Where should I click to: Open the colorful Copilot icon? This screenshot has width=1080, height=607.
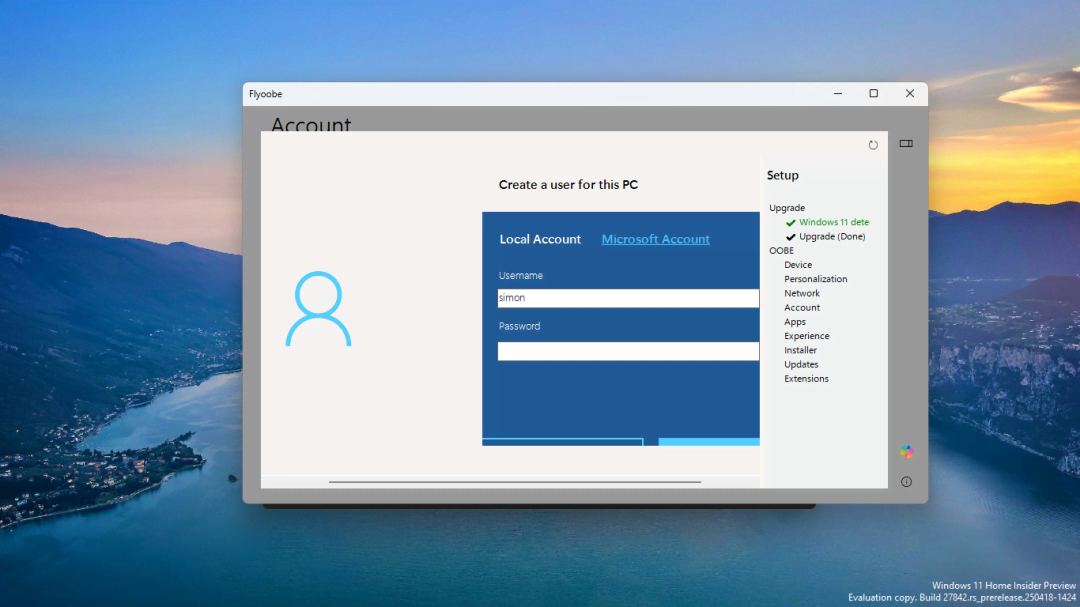pos(906,451)
